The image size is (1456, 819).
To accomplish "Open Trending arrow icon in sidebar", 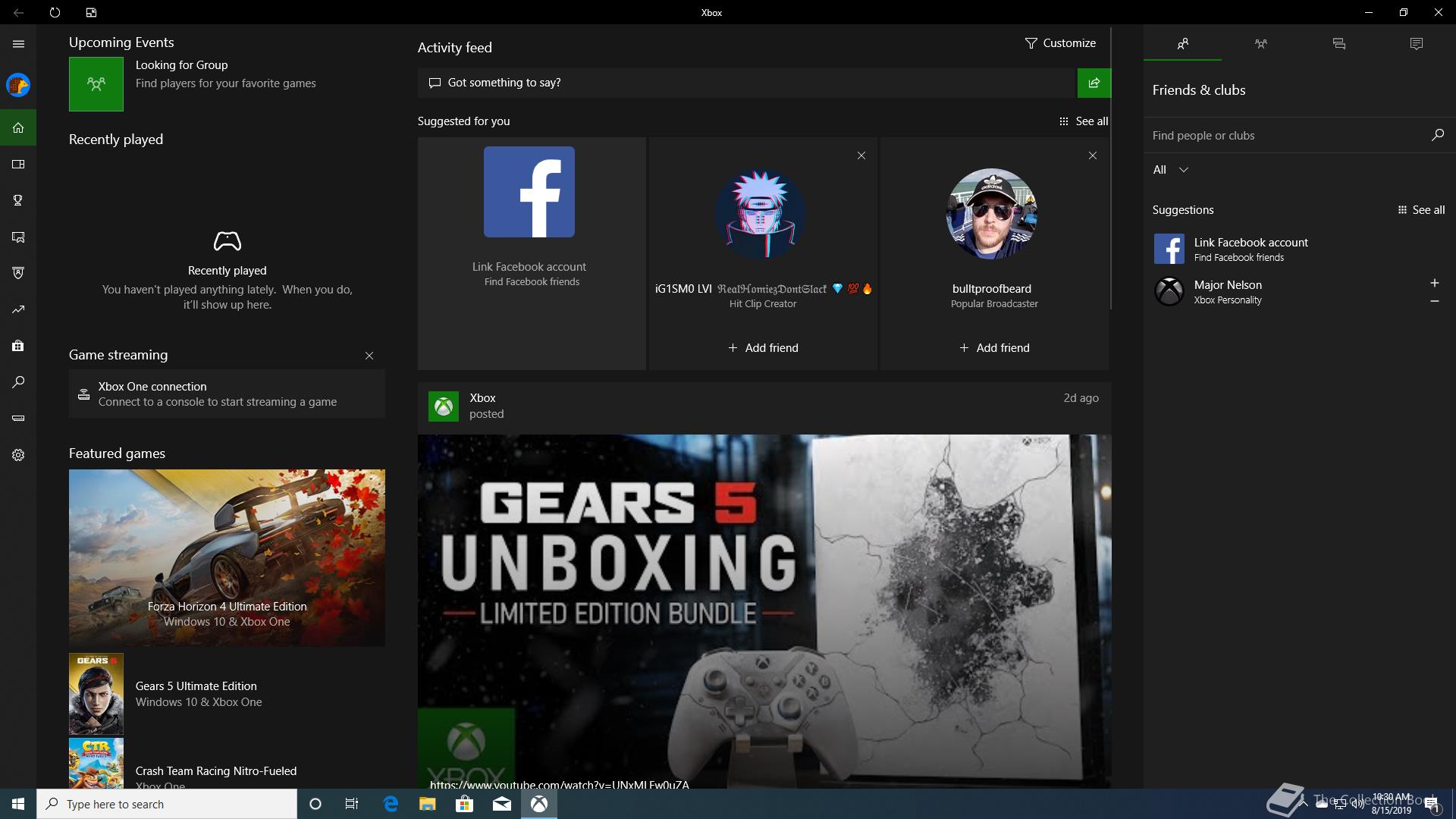I will coord(18,309).
